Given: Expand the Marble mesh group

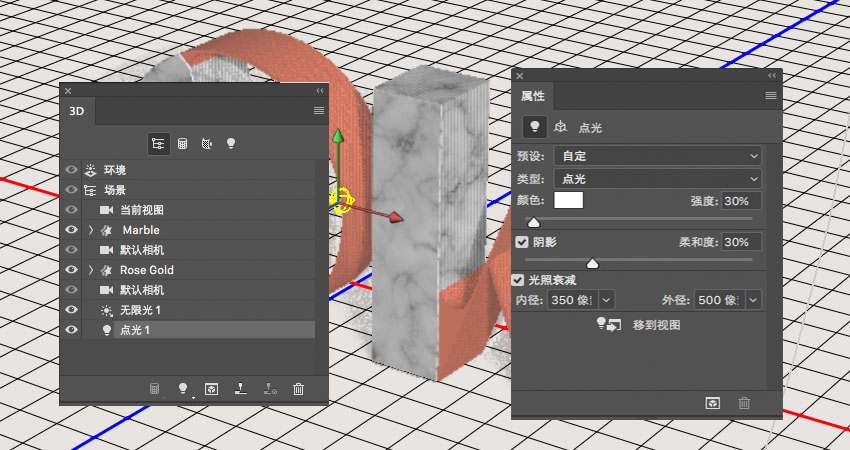Looking at the screenshot, I should [x=91, y=230].
